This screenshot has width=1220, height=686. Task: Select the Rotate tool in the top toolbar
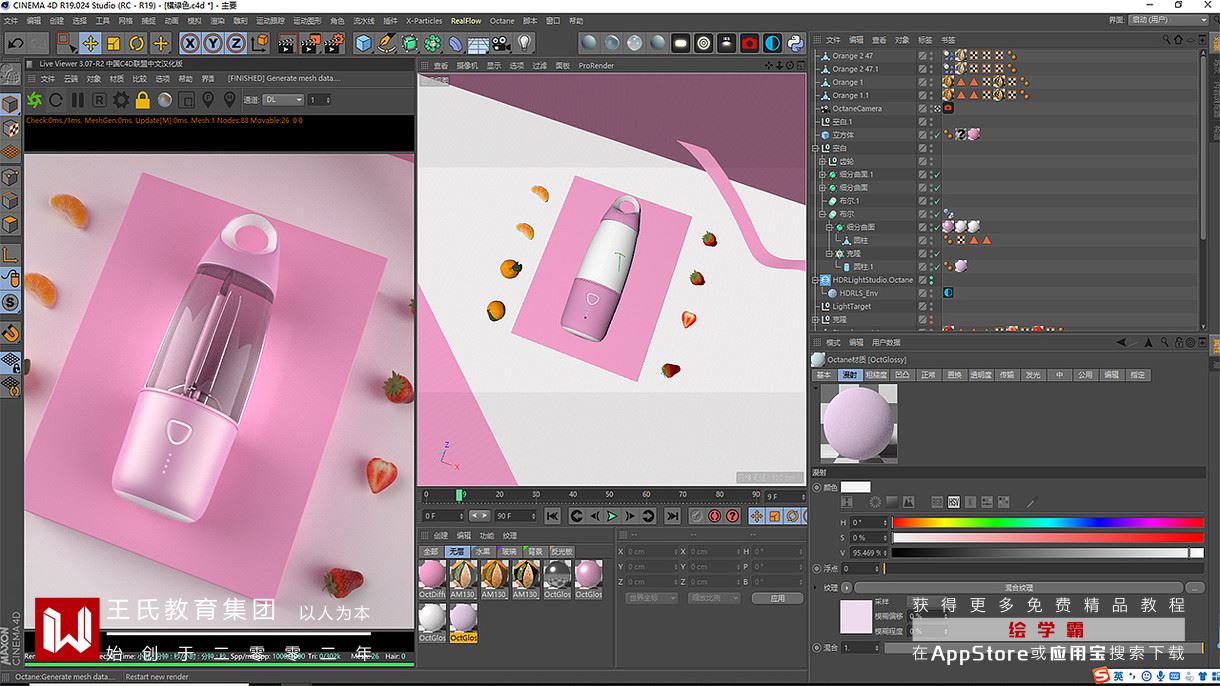pos(136,43)
